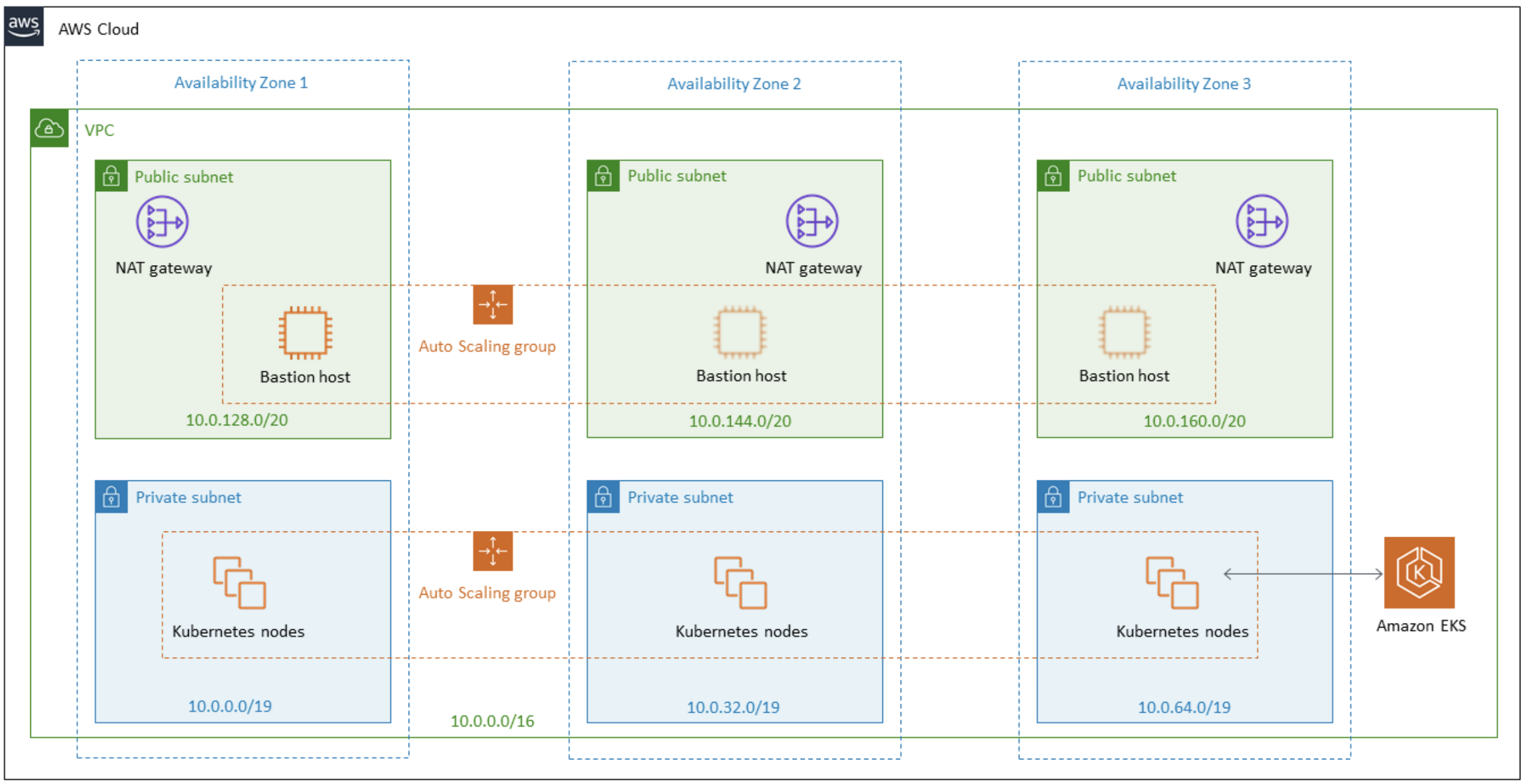The height and width of the screenshot is (784, 1526).
Task: Toggle the lock icon on the first Public subnet
Action: (111, 176)
